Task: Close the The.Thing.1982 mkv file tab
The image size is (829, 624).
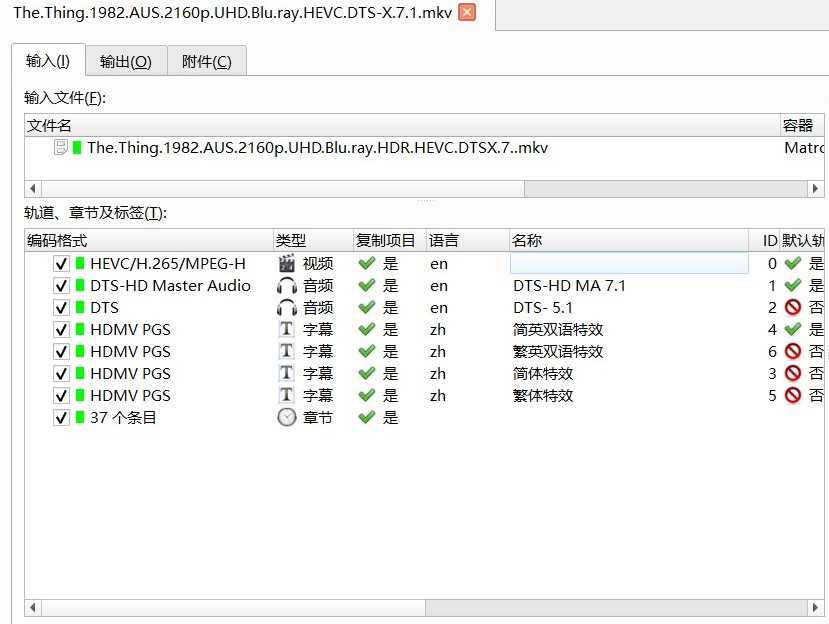Action: (467, 12)
